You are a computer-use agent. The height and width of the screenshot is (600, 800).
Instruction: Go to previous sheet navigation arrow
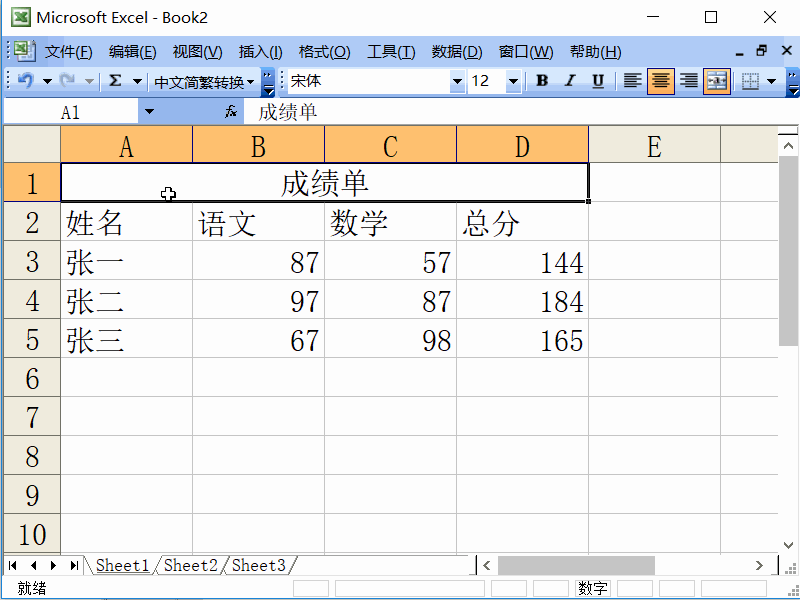34,565
